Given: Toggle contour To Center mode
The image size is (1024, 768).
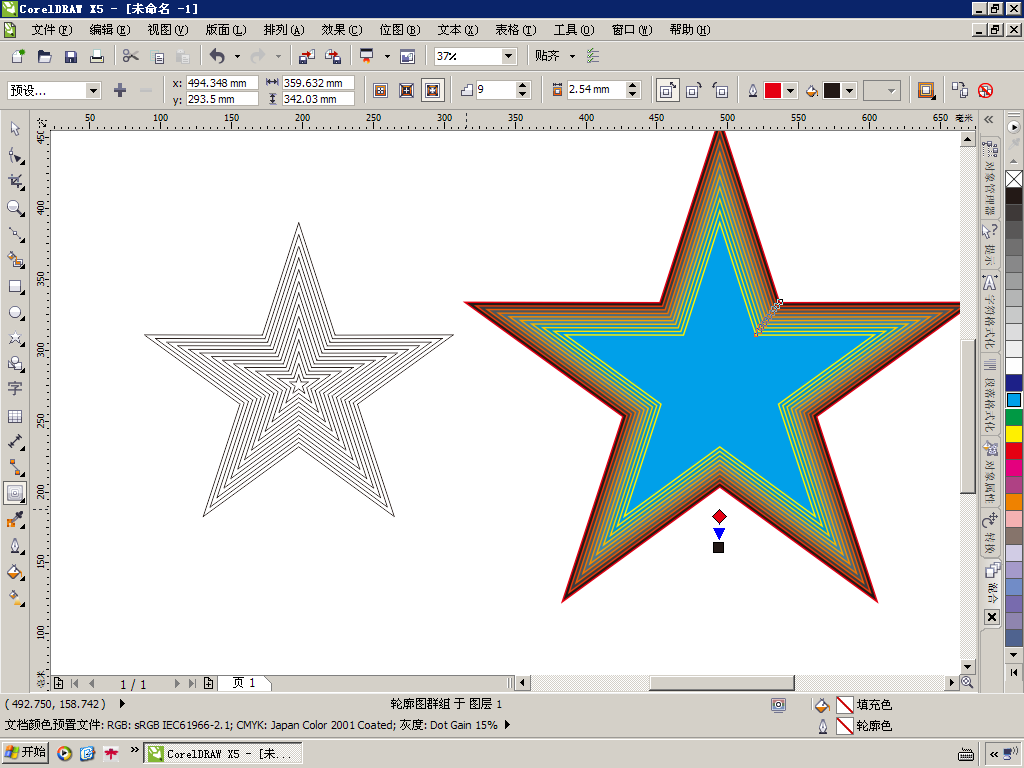Looking at the screenshot, I should pyautogui.click(x=380, y=90).
